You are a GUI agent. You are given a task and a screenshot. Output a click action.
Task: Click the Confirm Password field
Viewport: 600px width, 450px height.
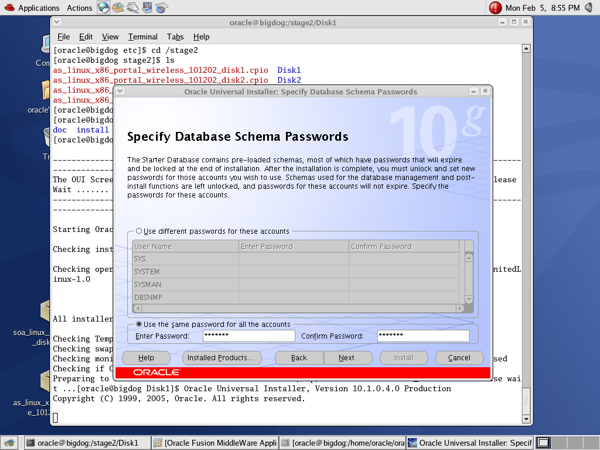point(423,336)
